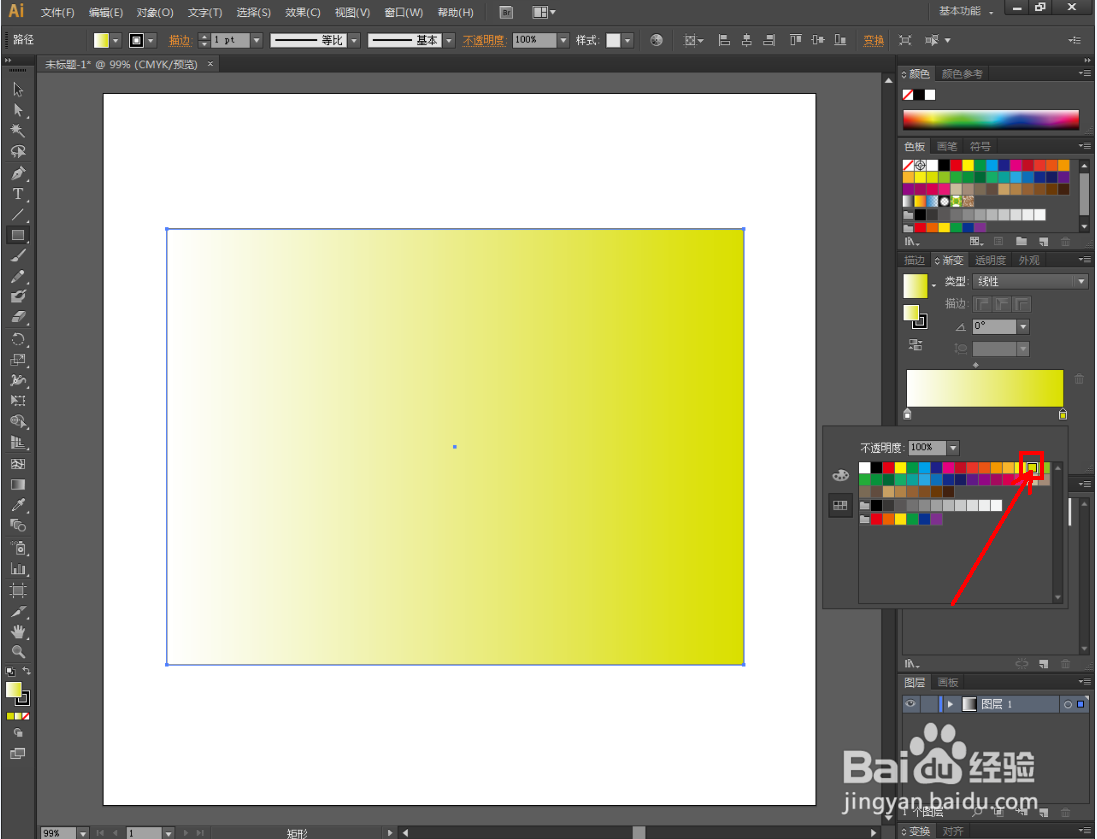Select the Zoom tool
Image resolution: width=1097 pixels, height=839 pixels.
click(x=18, y=652)
